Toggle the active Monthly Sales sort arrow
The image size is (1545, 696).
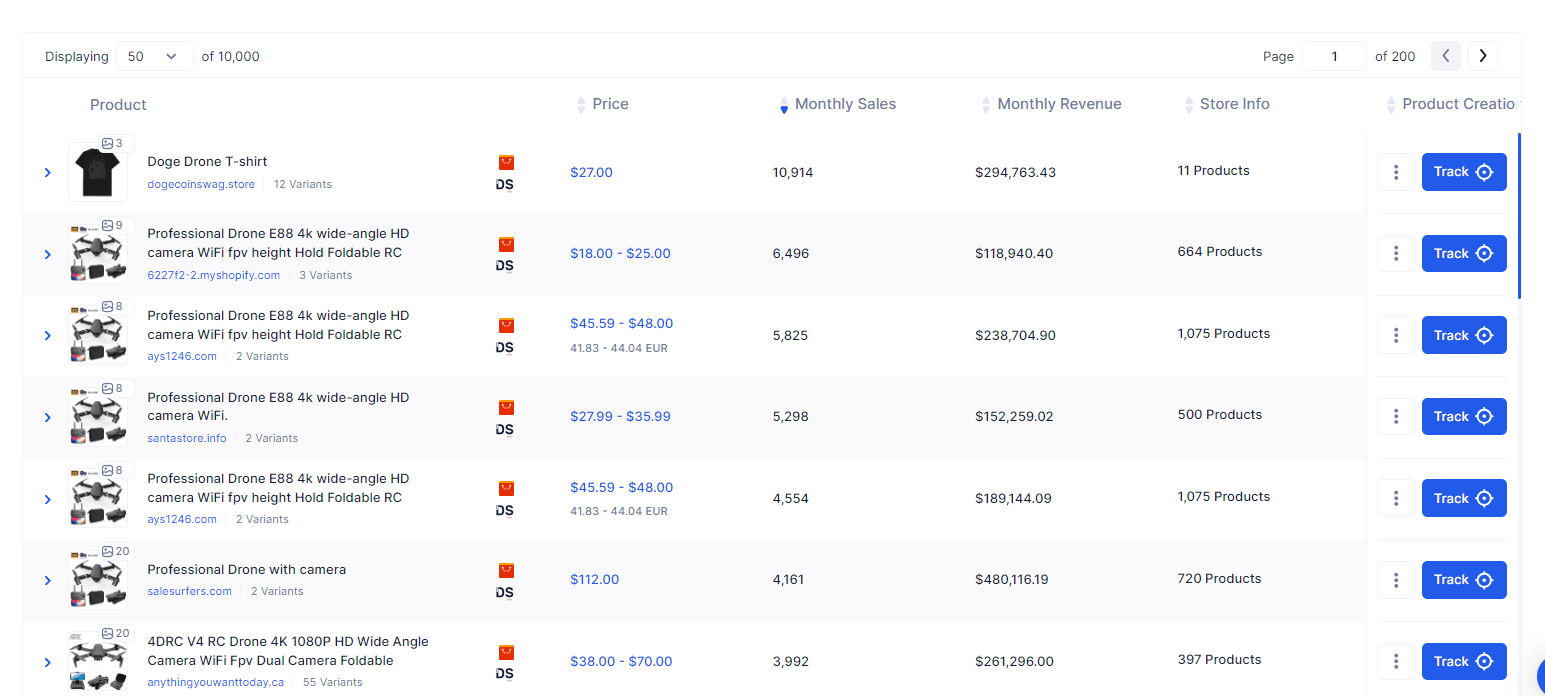(783, 108)
